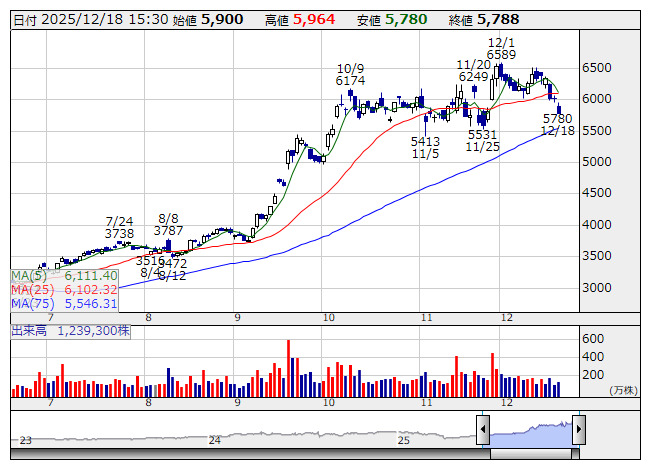
Task: Click the 5413 11/5 low annotation
Action: [425, 148]
